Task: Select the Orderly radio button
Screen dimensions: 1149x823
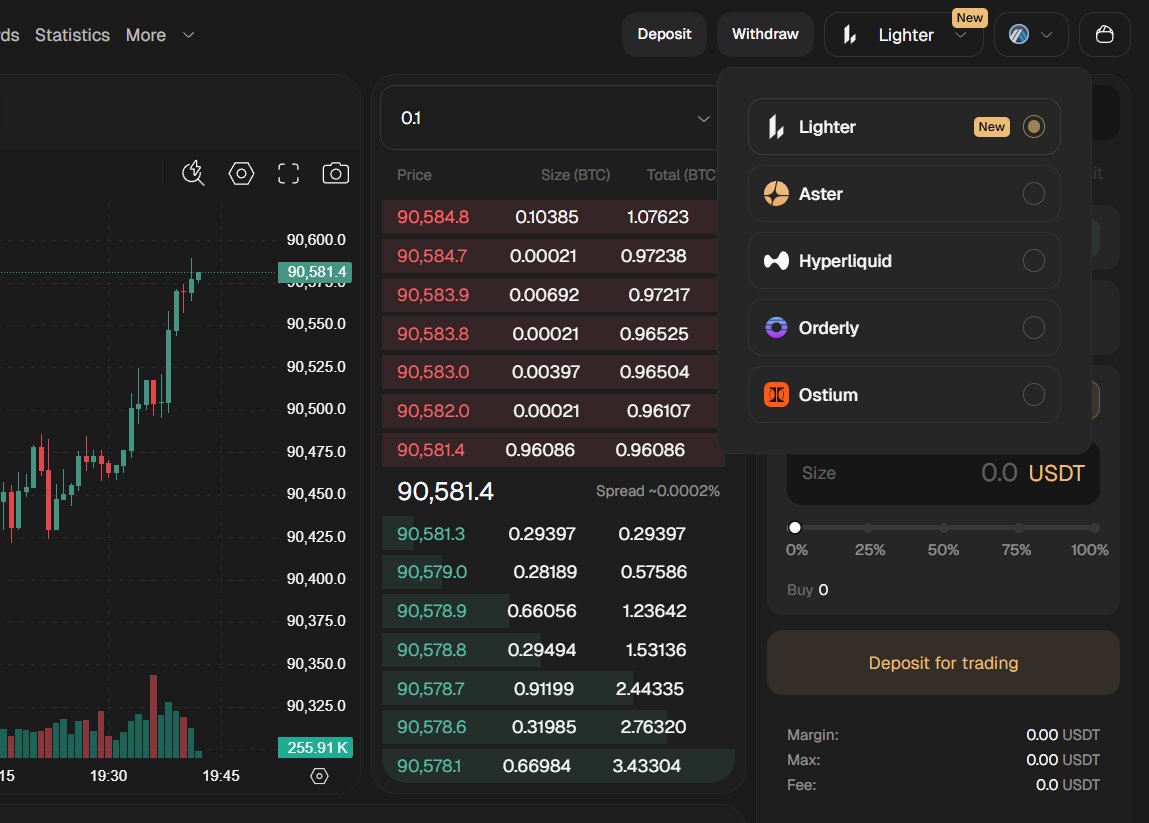Action: pyautogui.click(x=1033, y=328)
